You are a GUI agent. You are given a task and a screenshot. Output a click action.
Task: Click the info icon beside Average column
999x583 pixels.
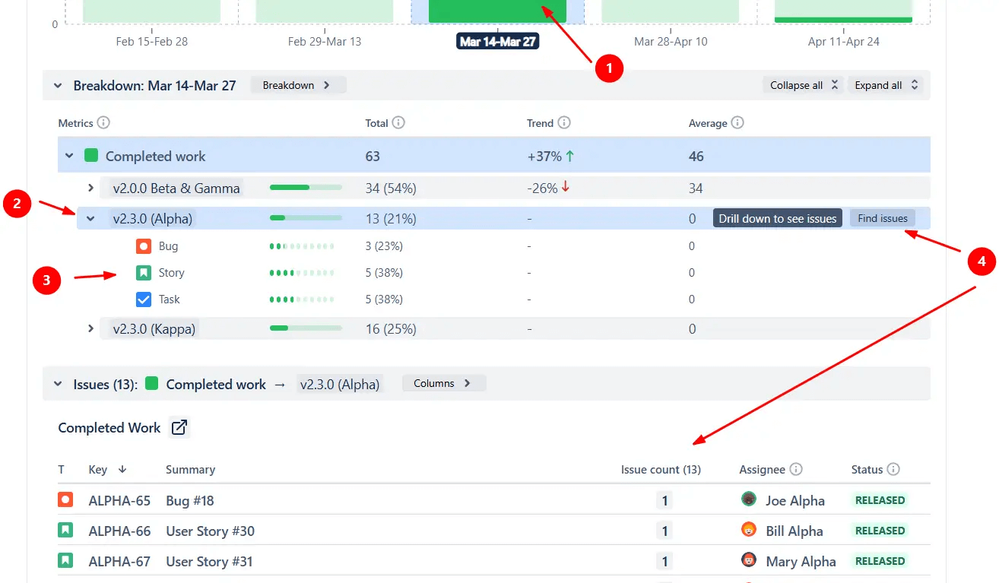tap(737, 122)
